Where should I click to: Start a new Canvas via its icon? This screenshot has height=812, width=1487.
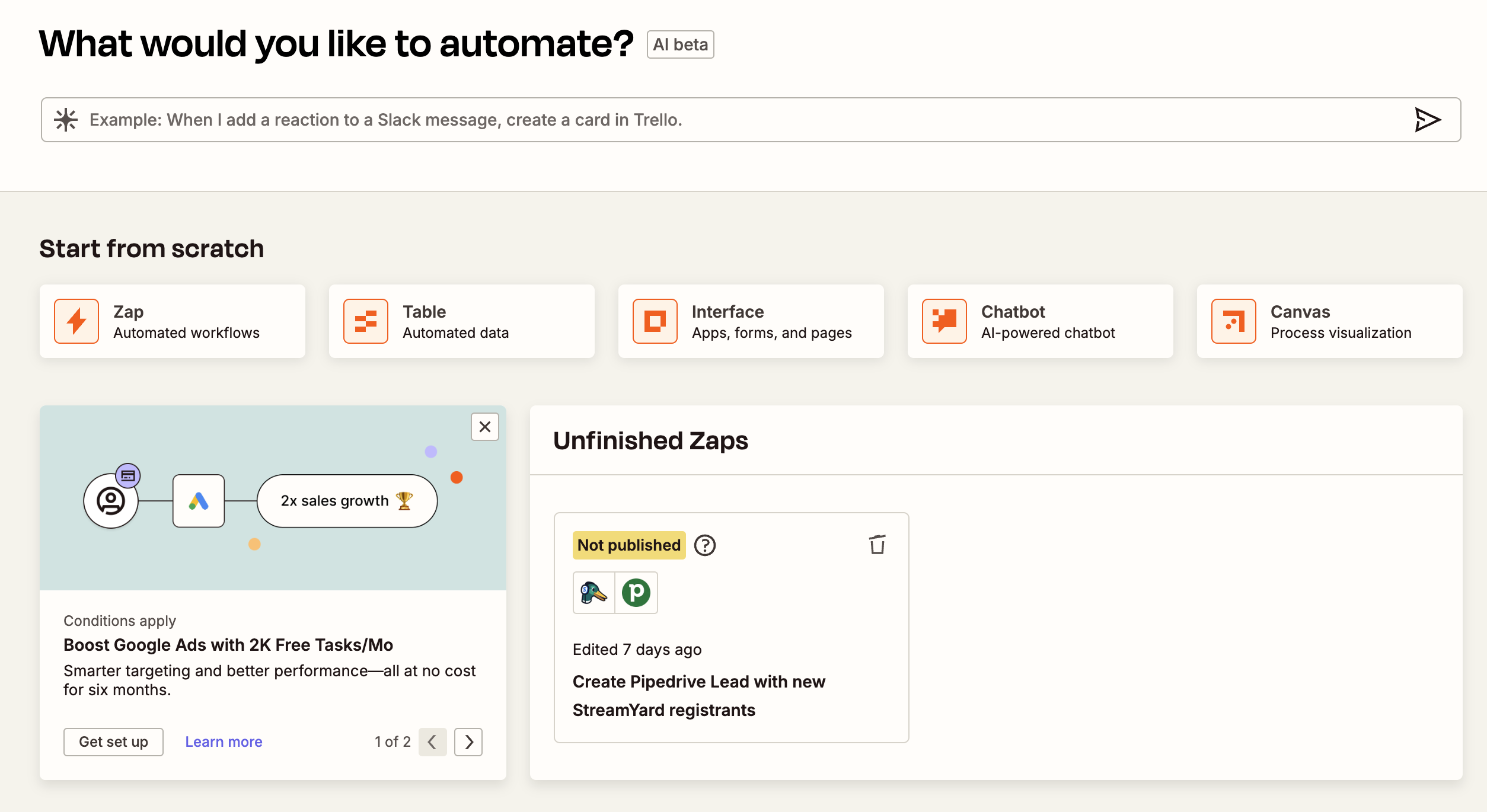coord(1234,321)
